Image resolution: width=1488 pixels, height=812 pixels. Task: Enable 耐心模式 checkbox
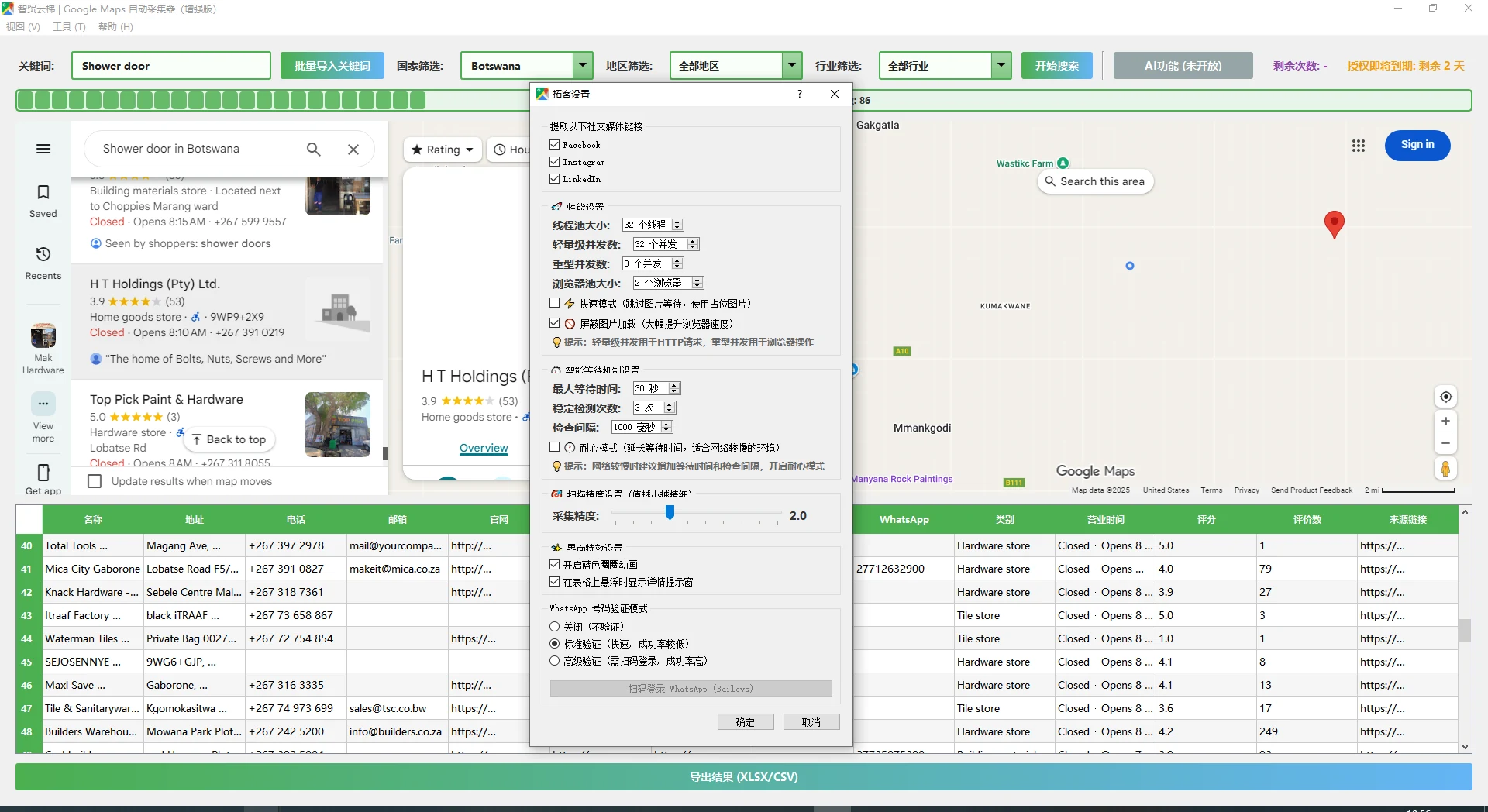tap(555, 447)
